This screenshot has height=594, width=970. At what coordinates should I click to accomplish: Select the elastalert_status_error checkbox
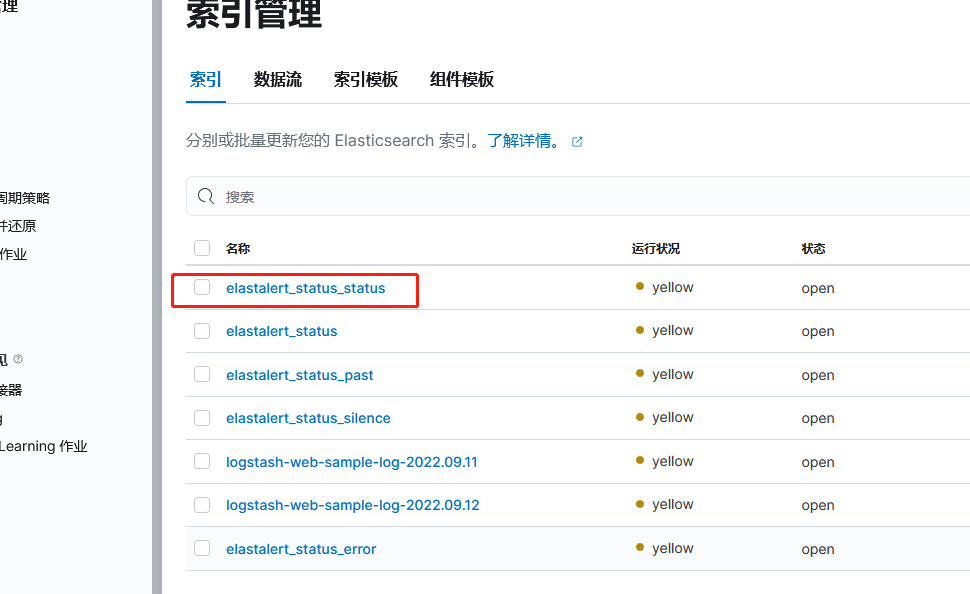(x=202, y=548)
